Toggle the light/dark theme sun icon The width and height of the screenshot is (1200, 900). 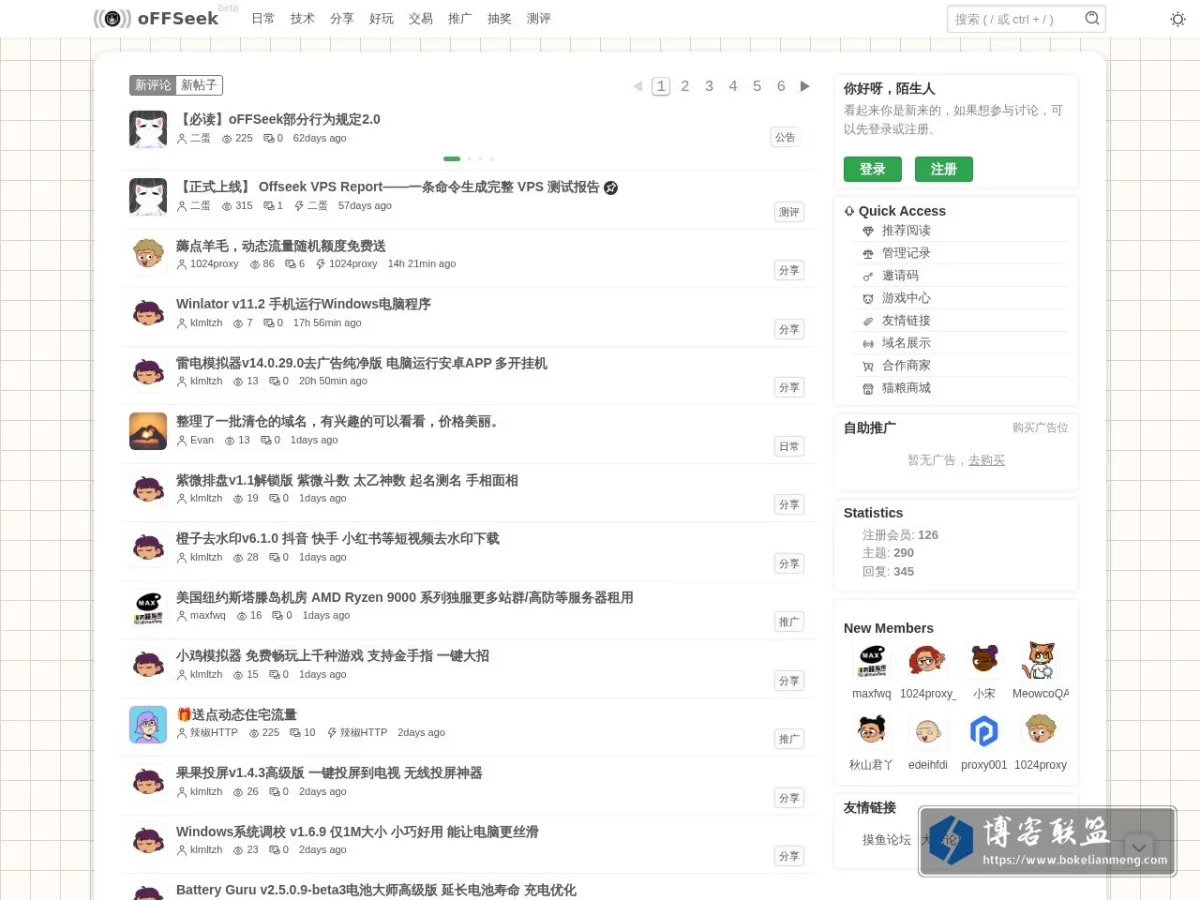pyautogui.click(x=1177, y=19)
